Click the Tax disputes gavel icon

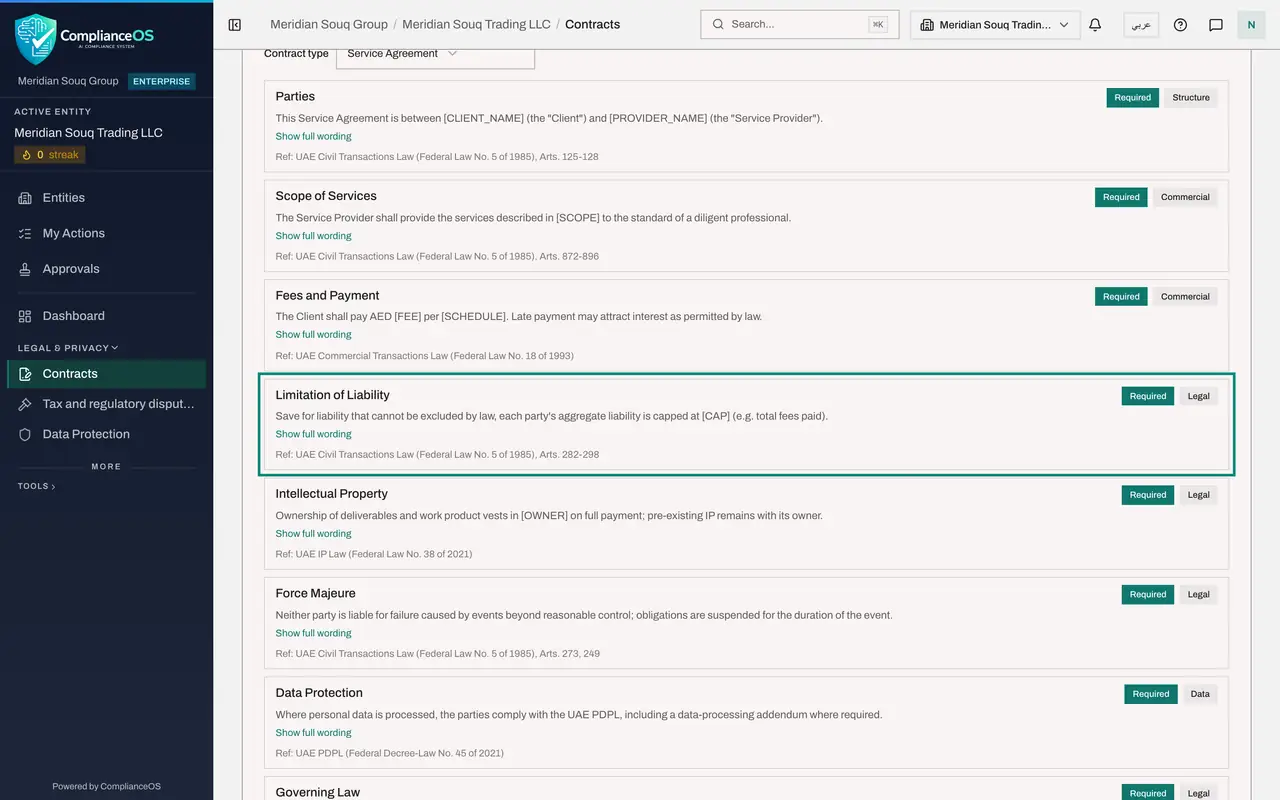point(25,404)
